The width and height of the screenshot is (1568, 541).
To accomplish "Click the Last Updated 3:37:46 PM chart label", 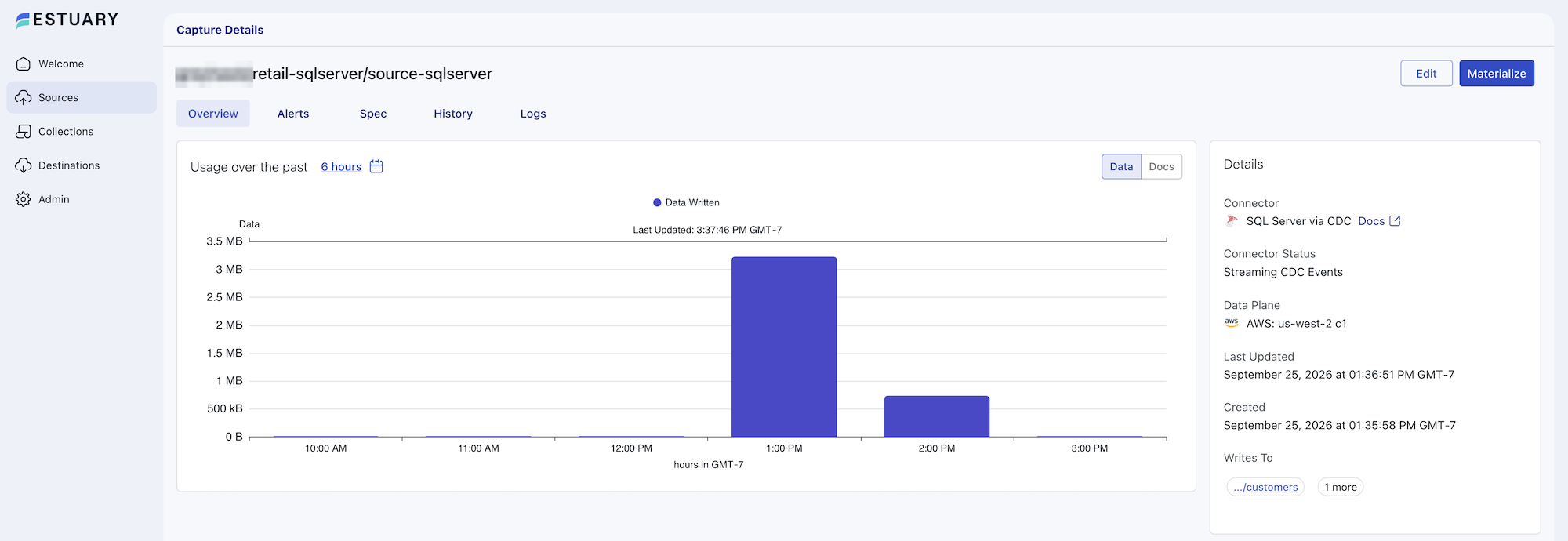I will [x=707, y=230].
